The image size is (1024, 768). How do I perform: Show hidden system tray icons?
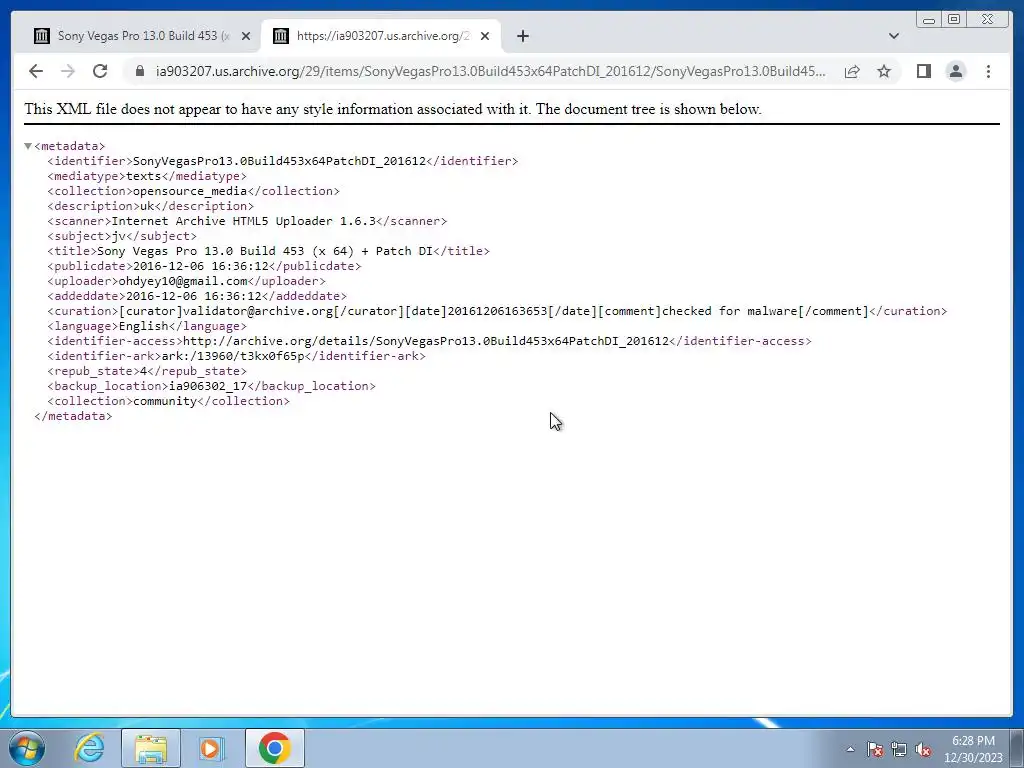(x=850, y=749)
